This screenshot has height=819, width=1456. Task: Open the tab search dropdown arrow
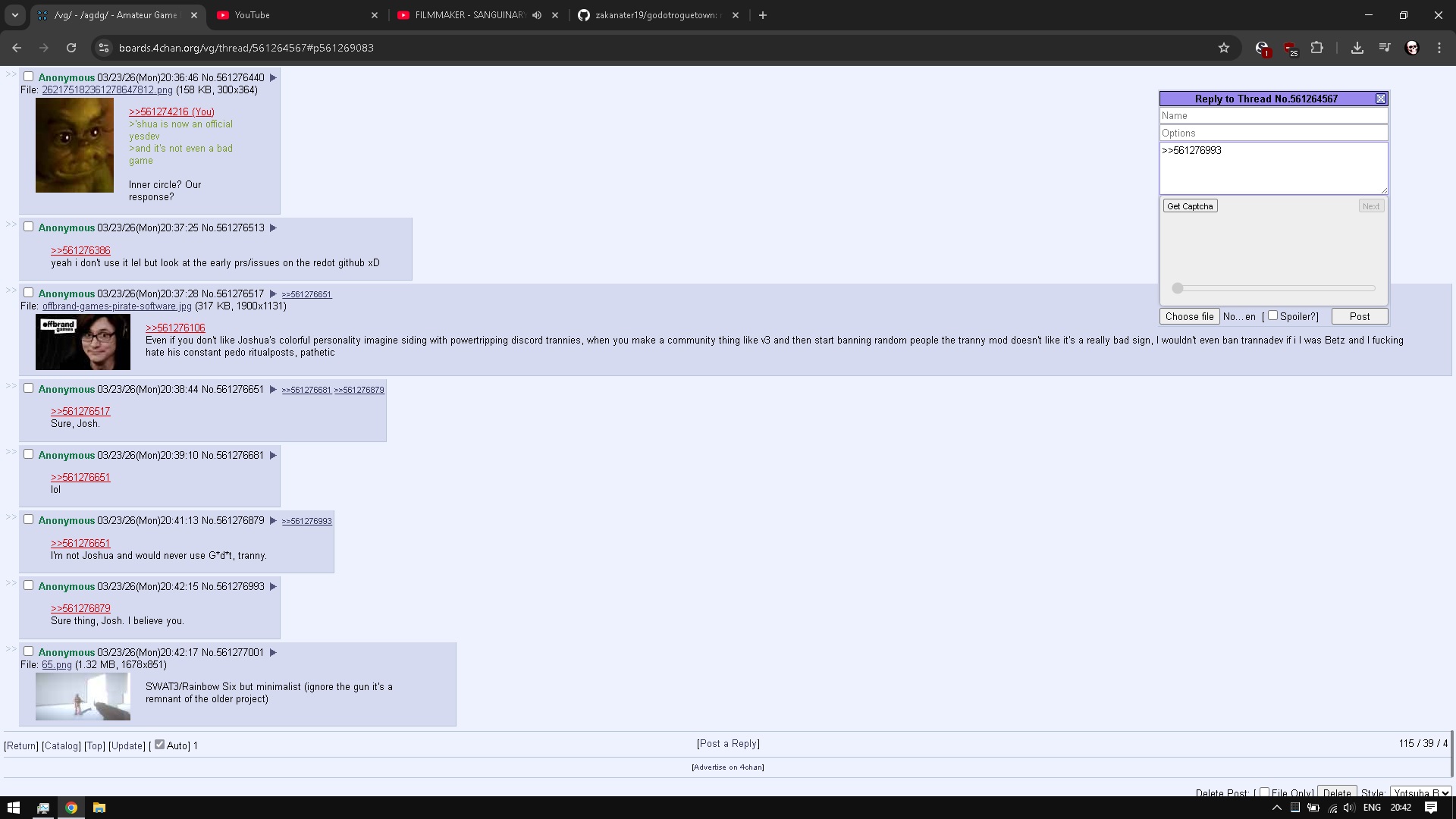pyautogui.click(x=14, y=15)
